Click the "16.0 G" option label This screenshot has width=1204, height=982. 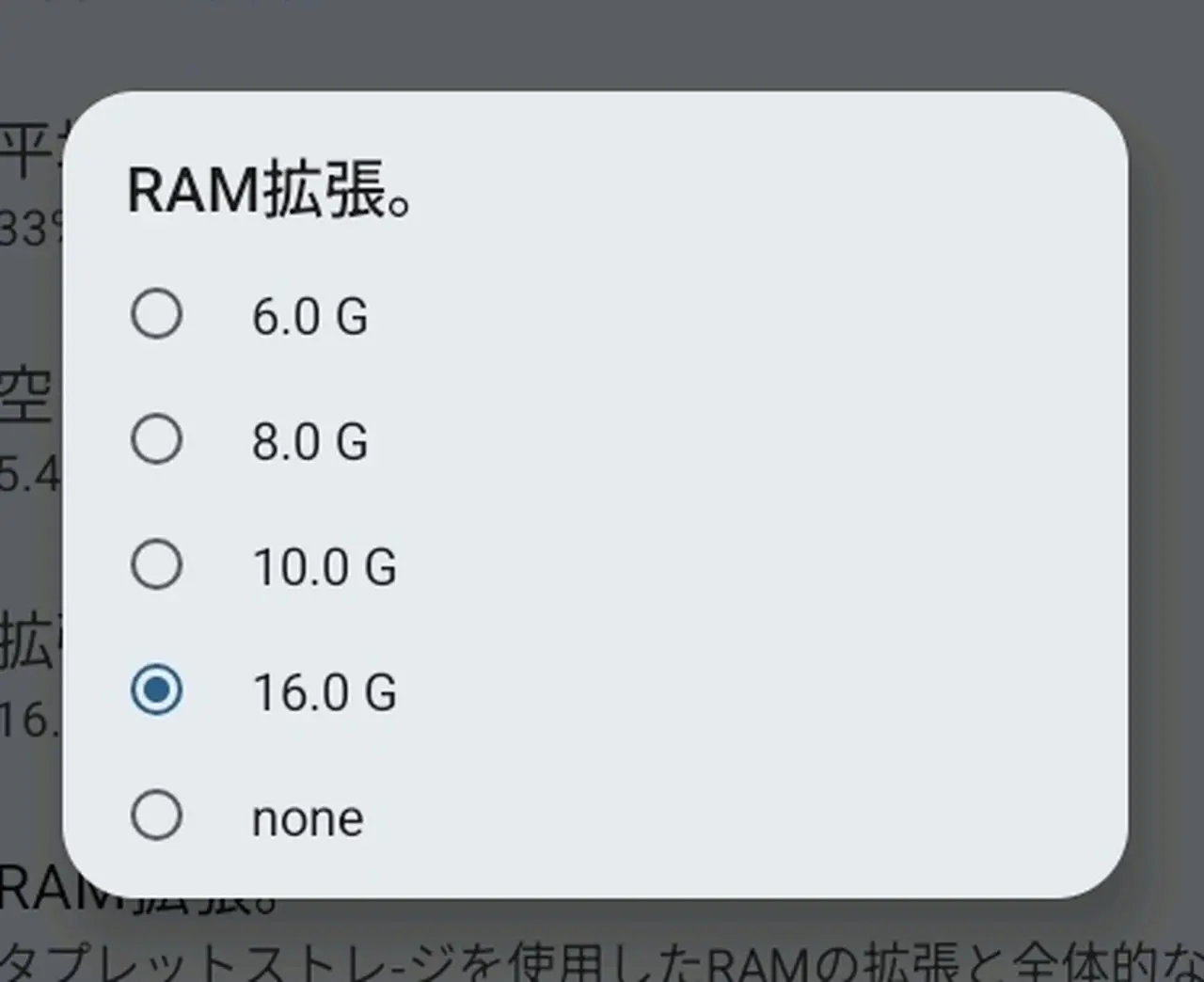coord(325,692)
